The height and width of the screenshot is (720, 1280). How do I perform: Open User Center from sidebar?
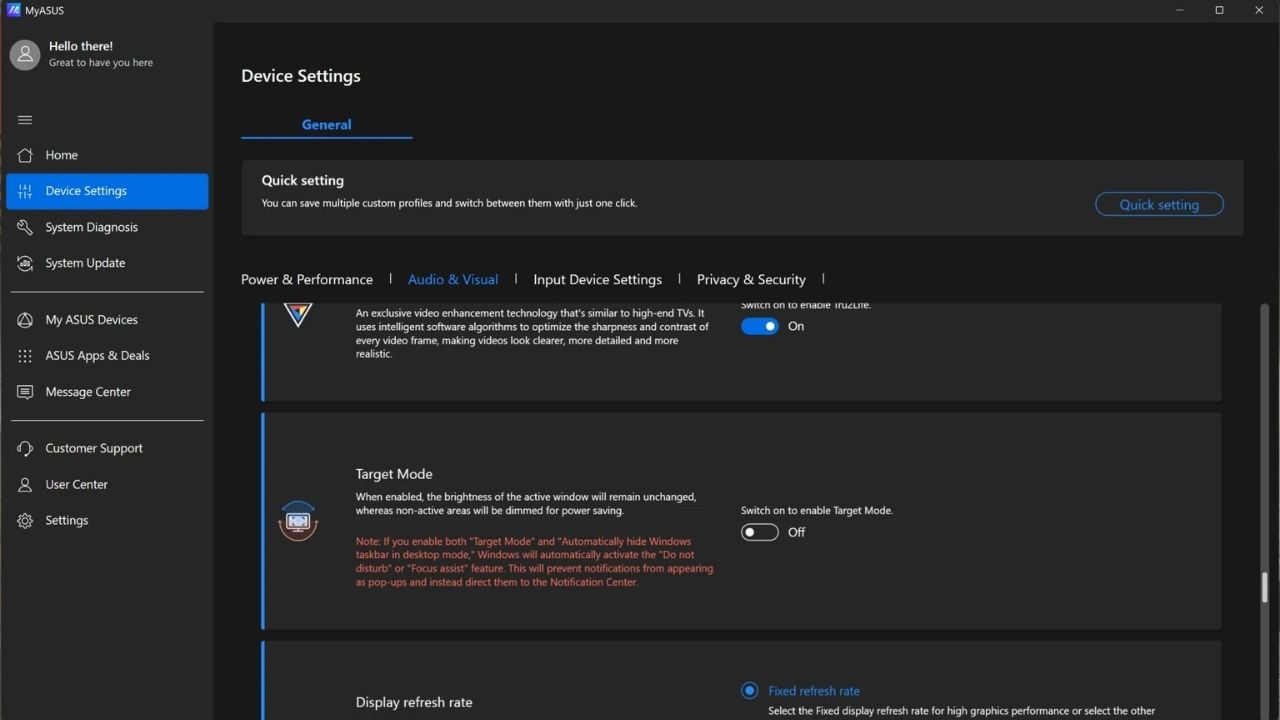[x=76, y=484]
